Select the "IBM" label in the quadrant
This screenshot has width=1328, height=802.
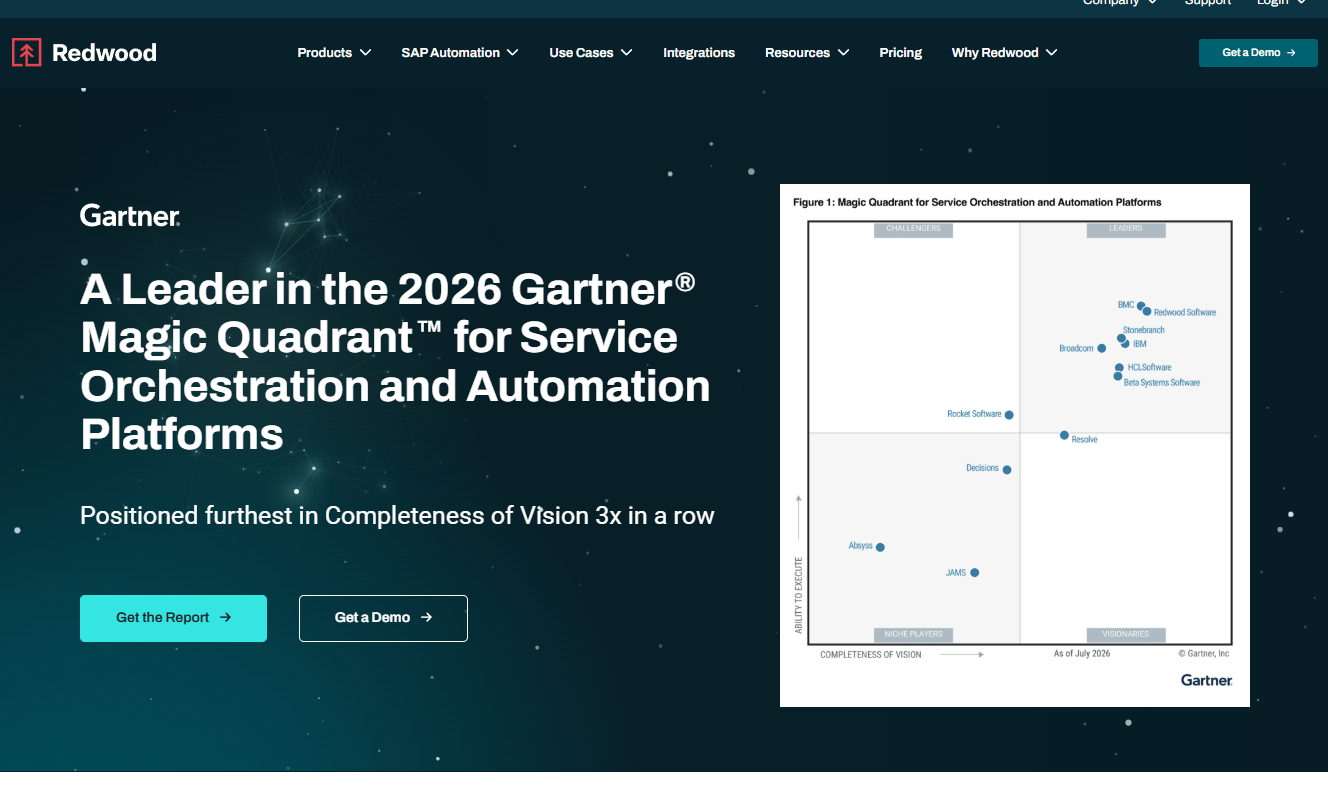tap(1139, 344)
